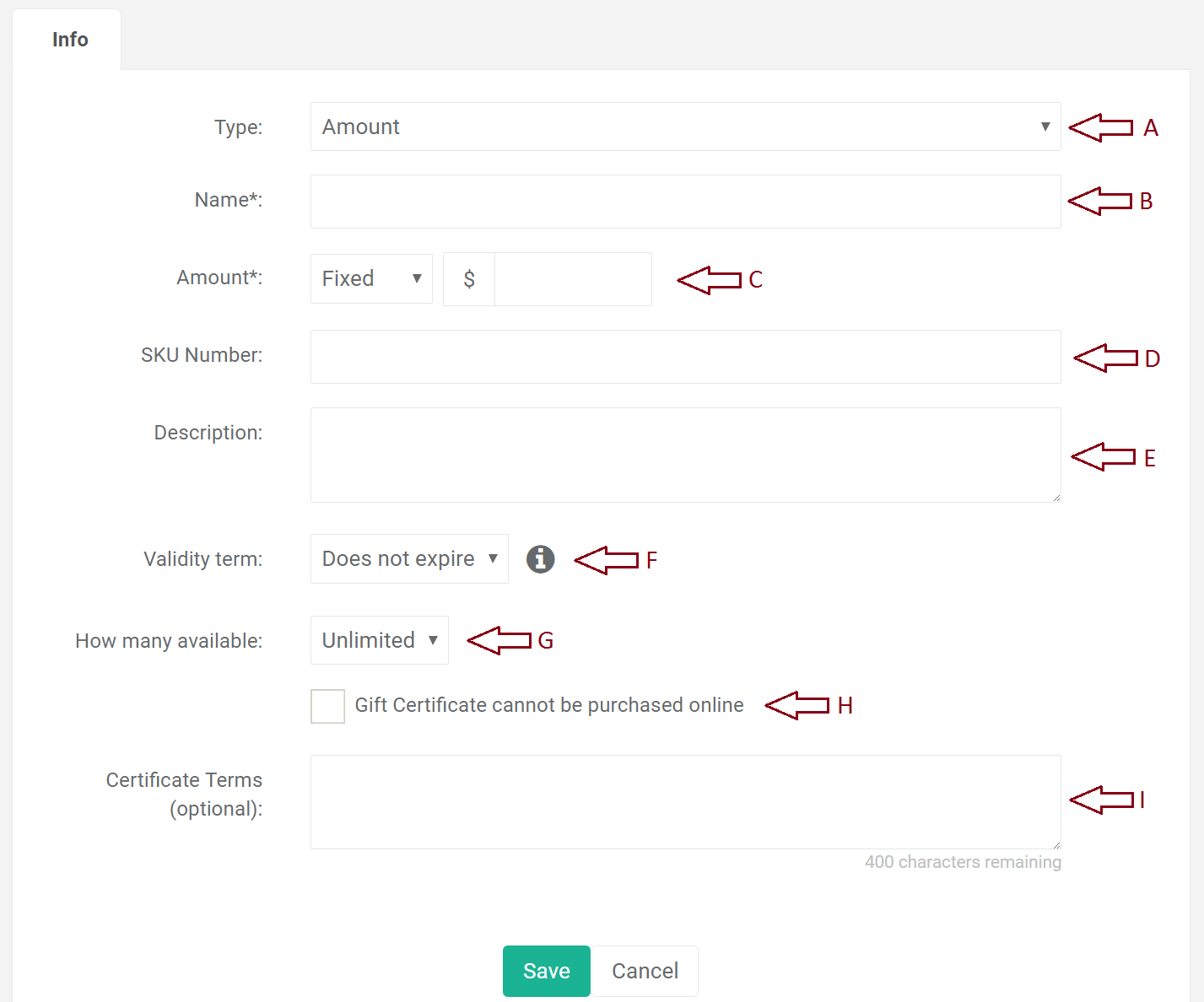
Task: Click the '400 characters remaining' text
Action: pyautogui.click(x=963, y=862)
